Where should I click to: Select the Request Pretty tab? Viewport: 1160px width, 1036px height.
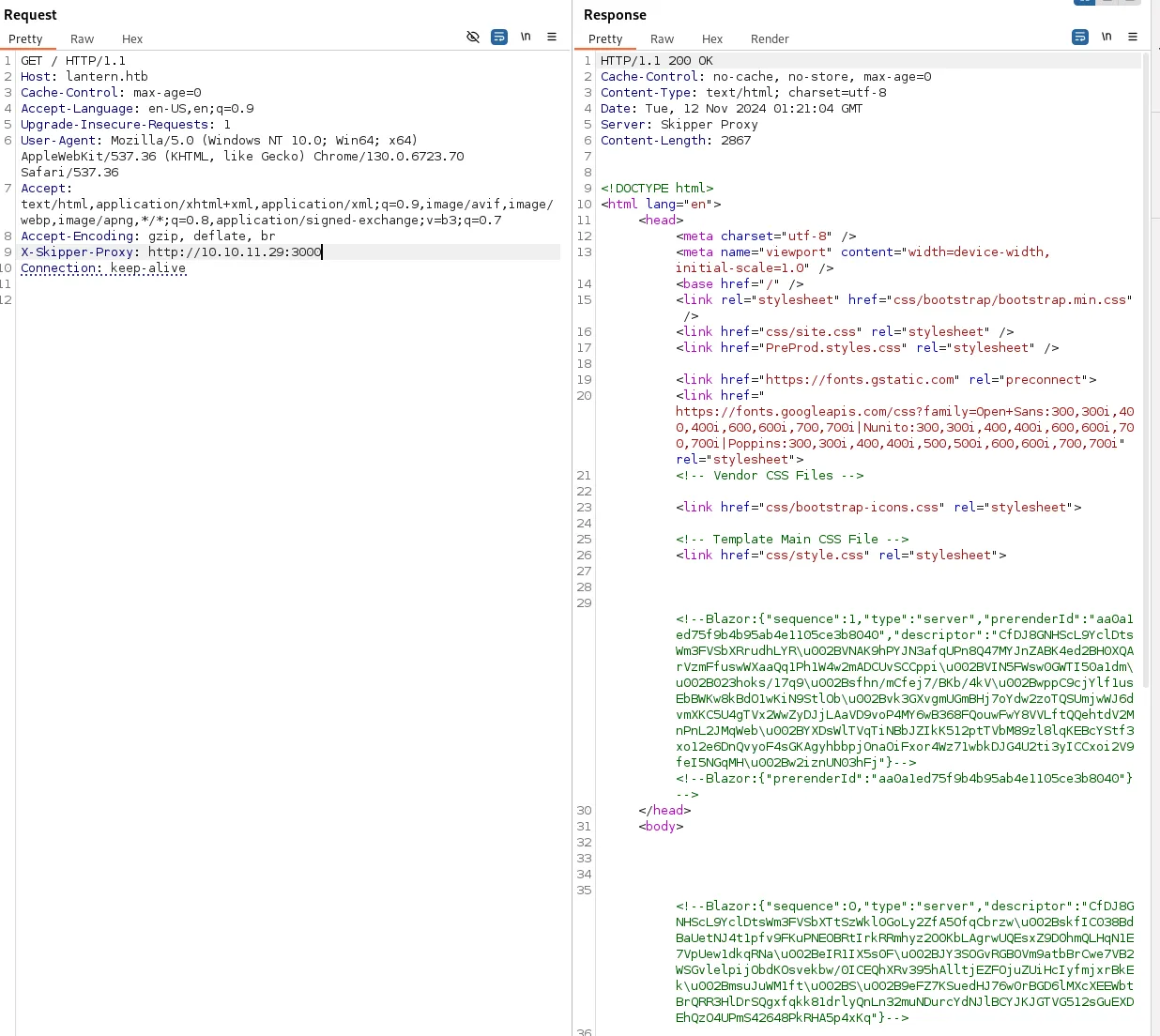(x=26, y=39)
